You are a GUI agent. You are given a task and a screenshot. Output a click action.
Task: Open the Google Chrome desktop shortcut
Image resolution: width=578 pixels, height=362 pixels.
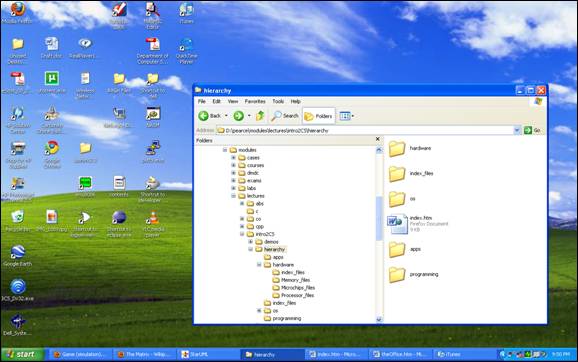[52, 154]
